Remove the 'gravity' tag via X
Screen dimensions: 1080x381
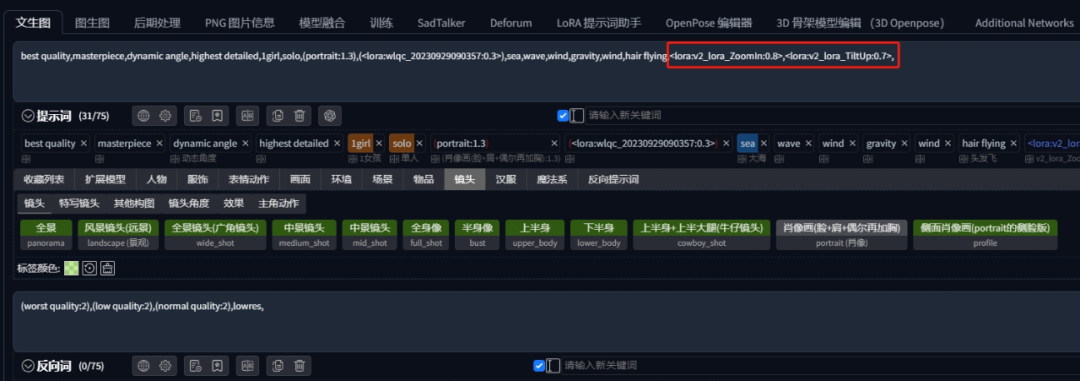pos(905,144)
